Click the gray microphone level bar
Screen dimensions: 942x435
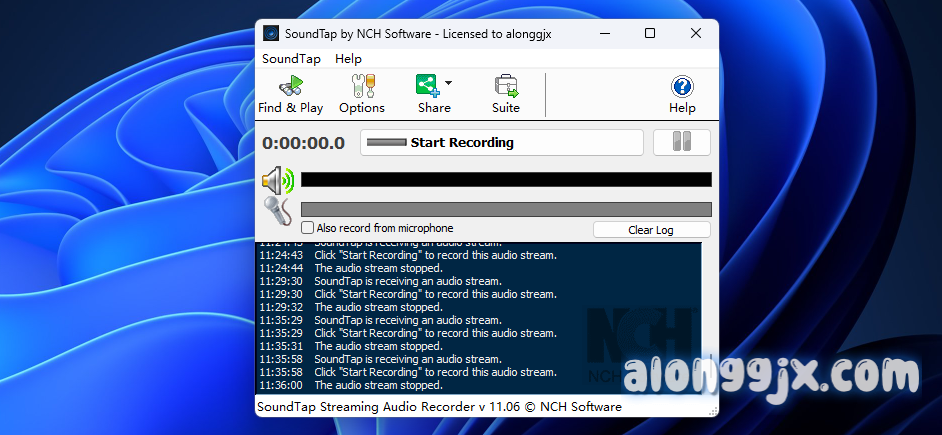[x=506, y=209]
